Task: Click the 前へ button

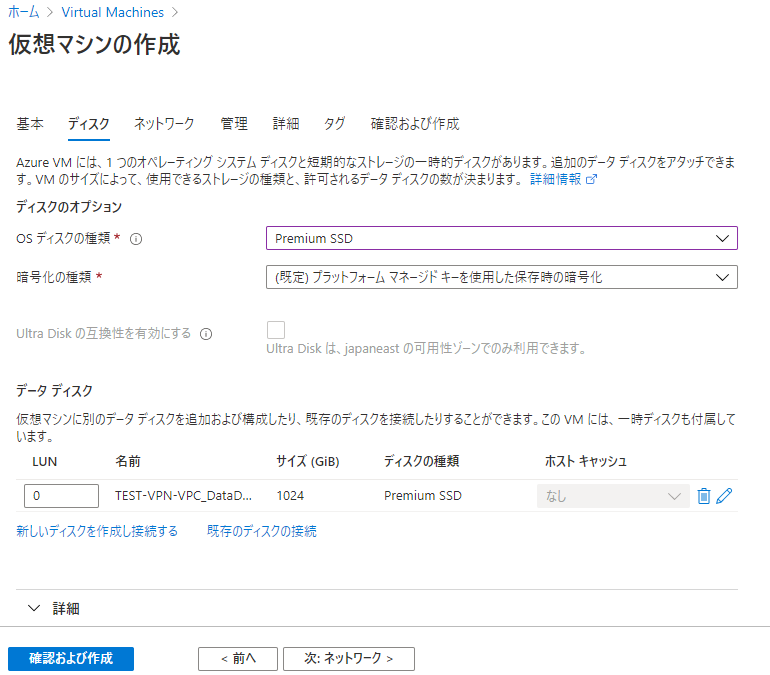Action: tap(238, 659)
